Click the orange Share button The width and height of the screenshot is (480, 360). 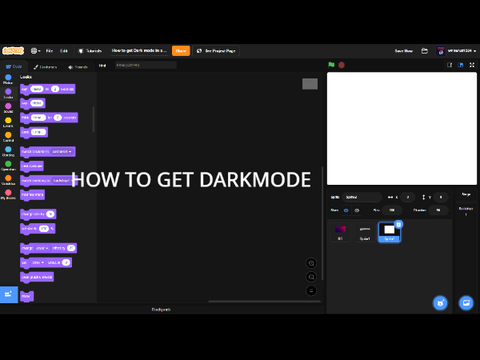point(181,51)
